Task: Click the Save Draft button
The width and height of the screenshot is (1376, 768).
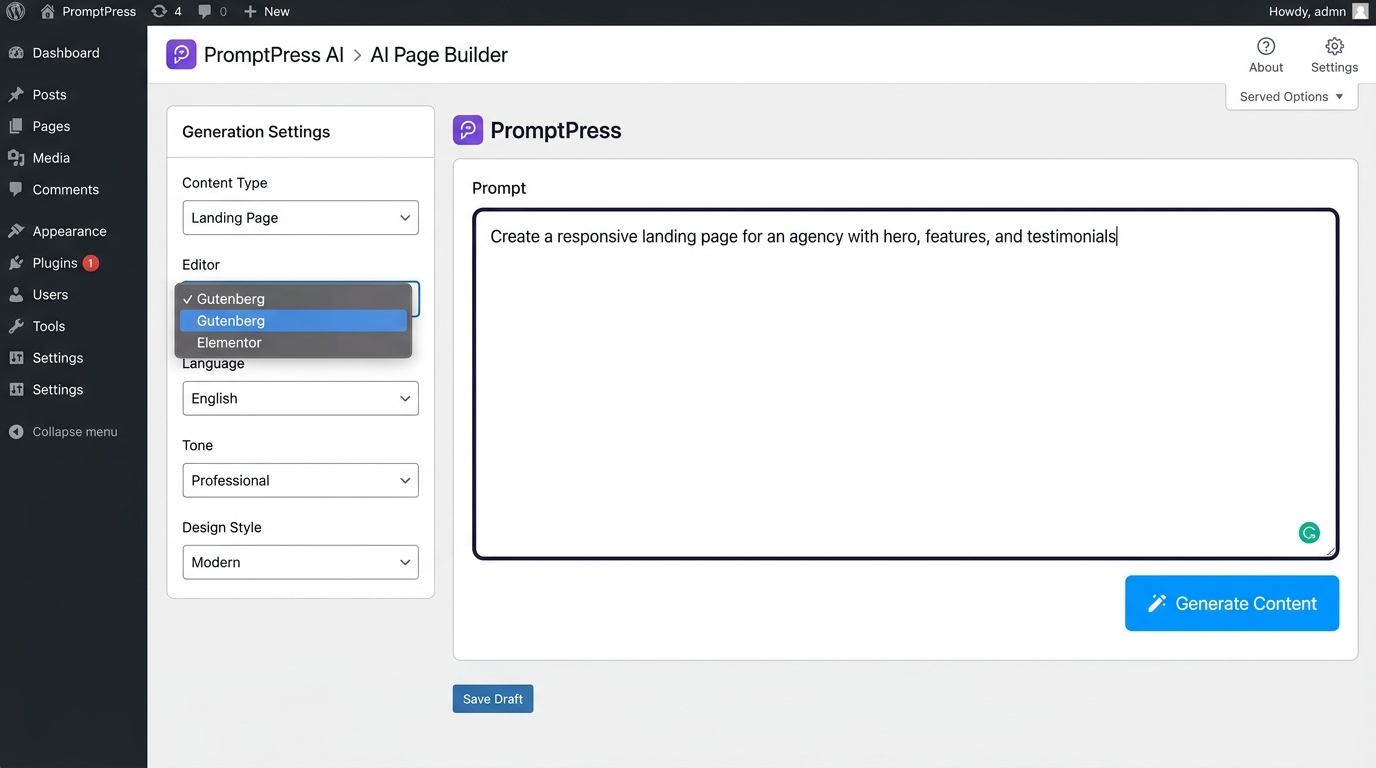Action: [493, 699]
